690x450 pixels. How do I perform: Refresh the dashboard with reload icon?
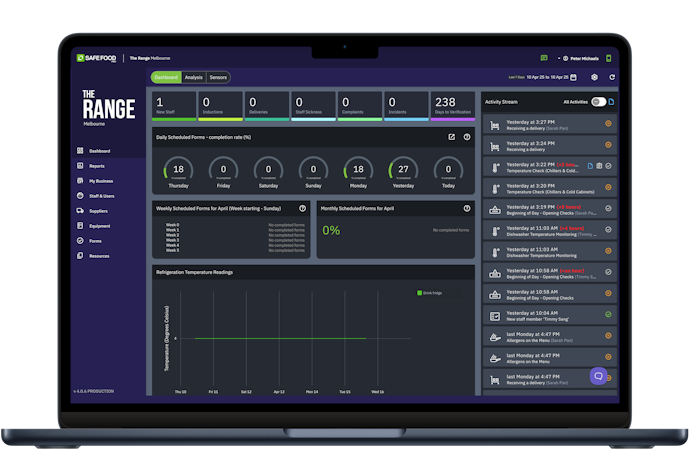point(612,77)
